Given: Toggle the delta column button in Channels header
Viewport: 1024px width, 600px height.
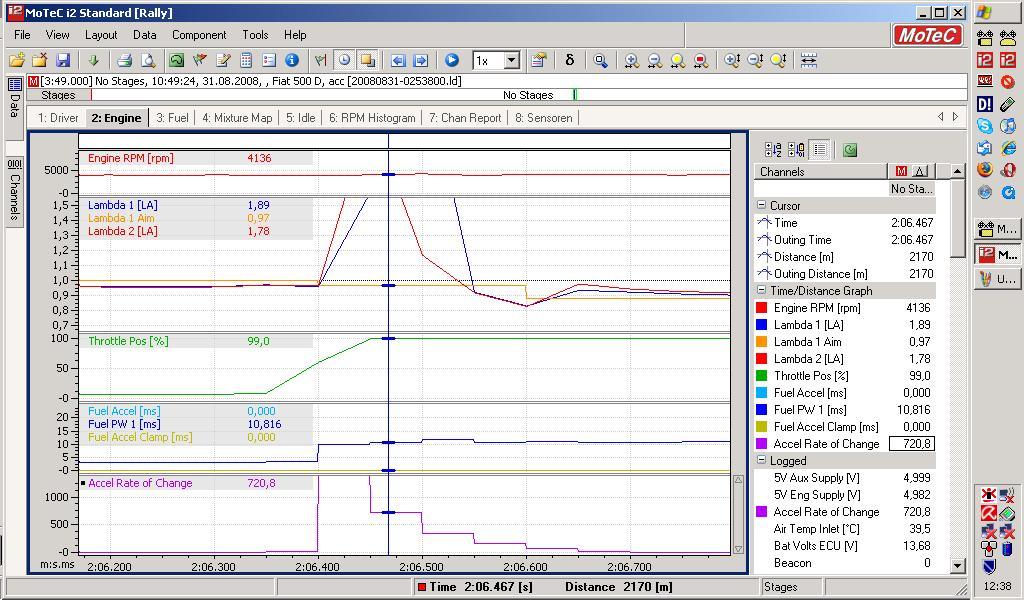Looking at the screenshot, I should pos(920,171).
